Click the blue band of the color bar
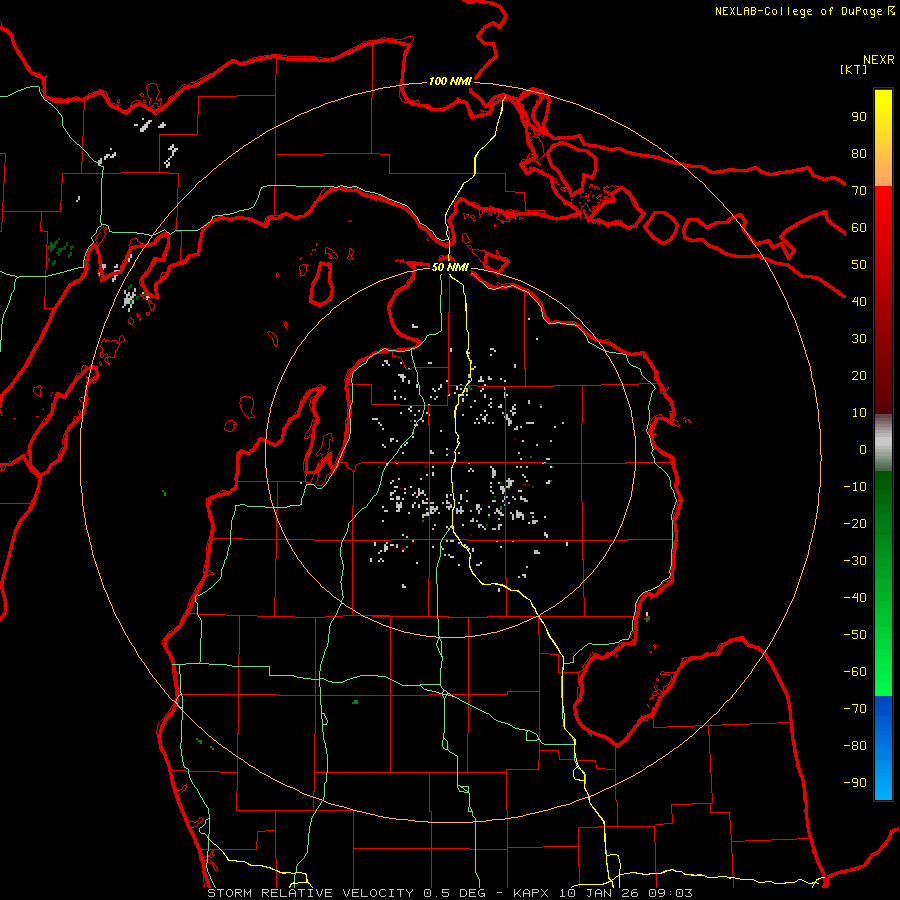900x900 pixels. coord(883,747)
